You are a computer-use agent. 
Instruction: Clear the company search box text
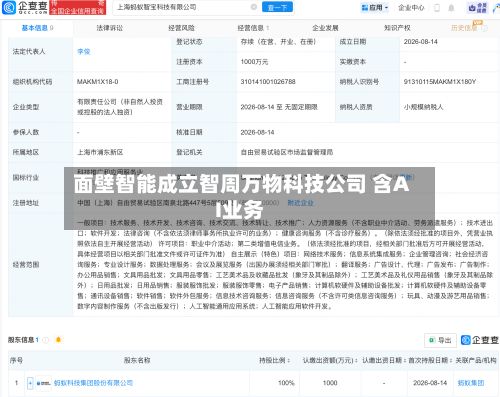coord(254,7)
